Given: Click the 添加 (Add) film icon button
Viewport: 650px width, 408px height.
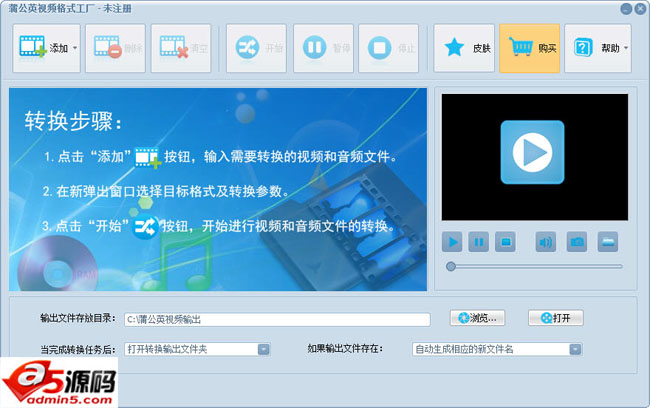Looking at the screenshot, I should pos(40,48).
